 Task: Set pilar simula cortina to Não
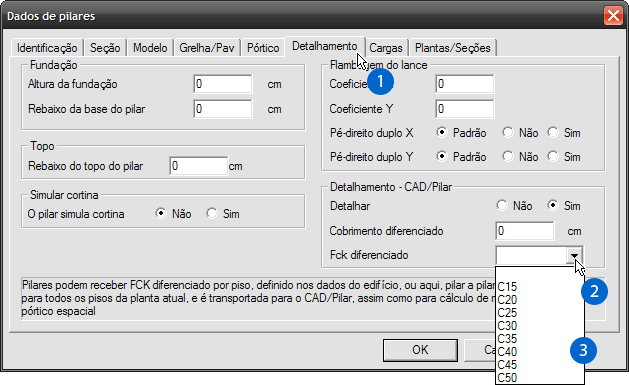click(x=161, y=213)
